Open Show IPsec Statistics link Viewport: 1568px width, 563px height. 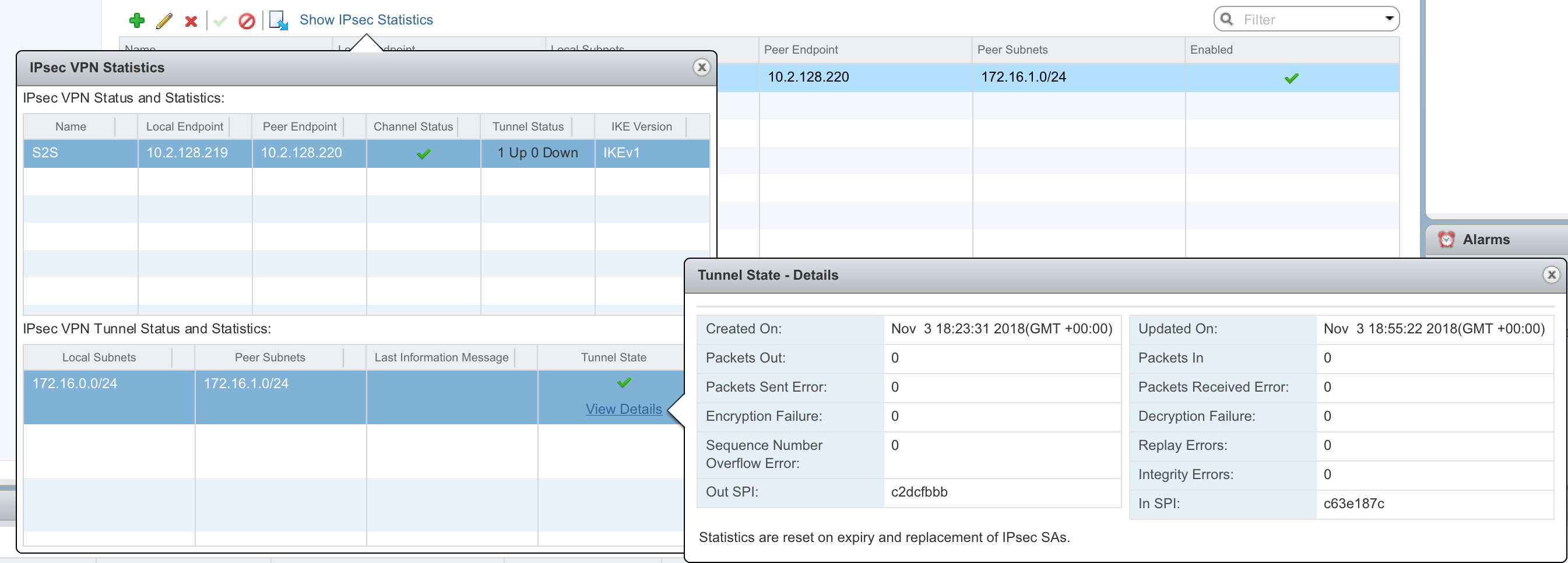tap(366, 19)
